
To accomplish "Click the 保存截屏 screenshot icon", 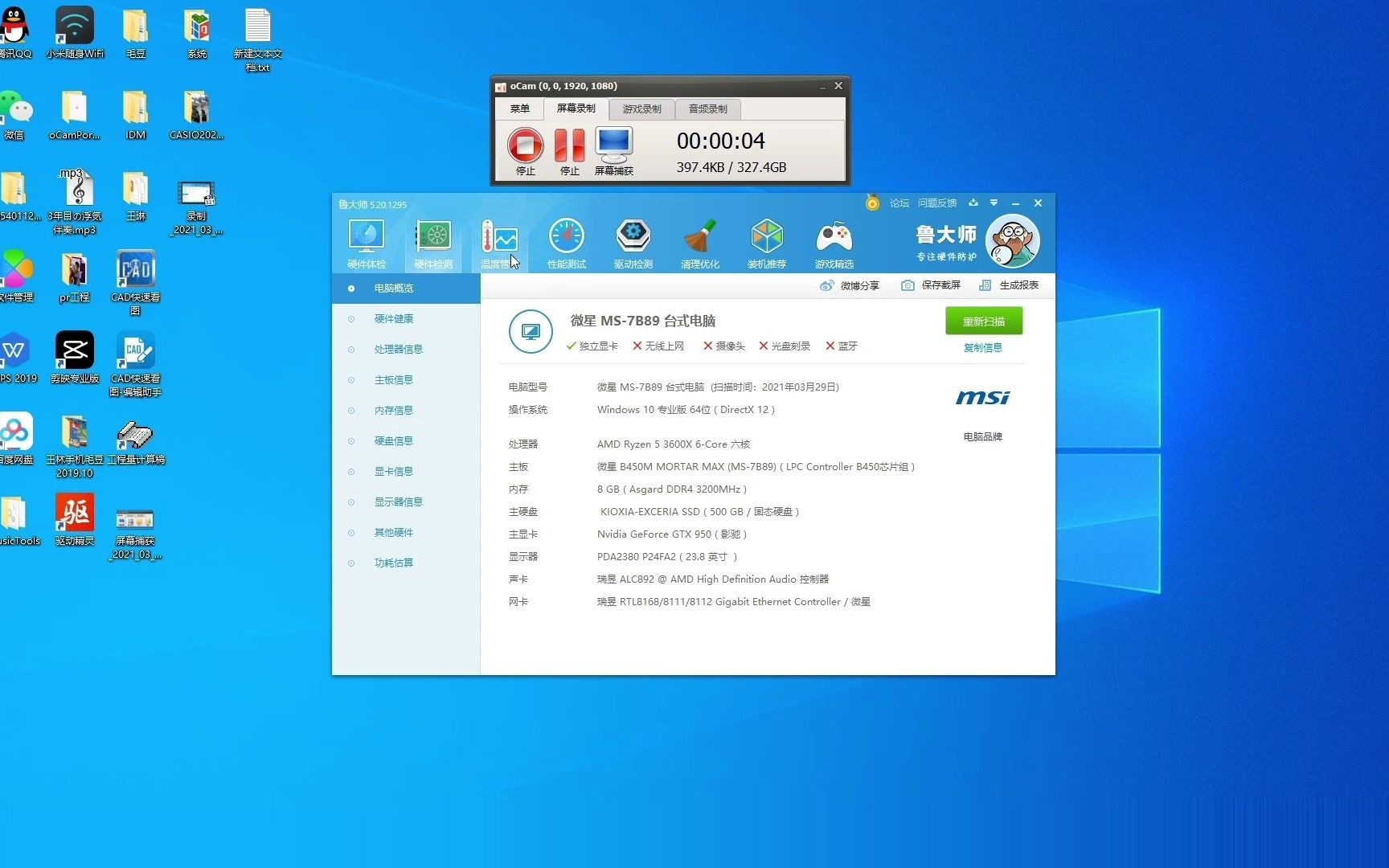I will (x=931, y=285).
